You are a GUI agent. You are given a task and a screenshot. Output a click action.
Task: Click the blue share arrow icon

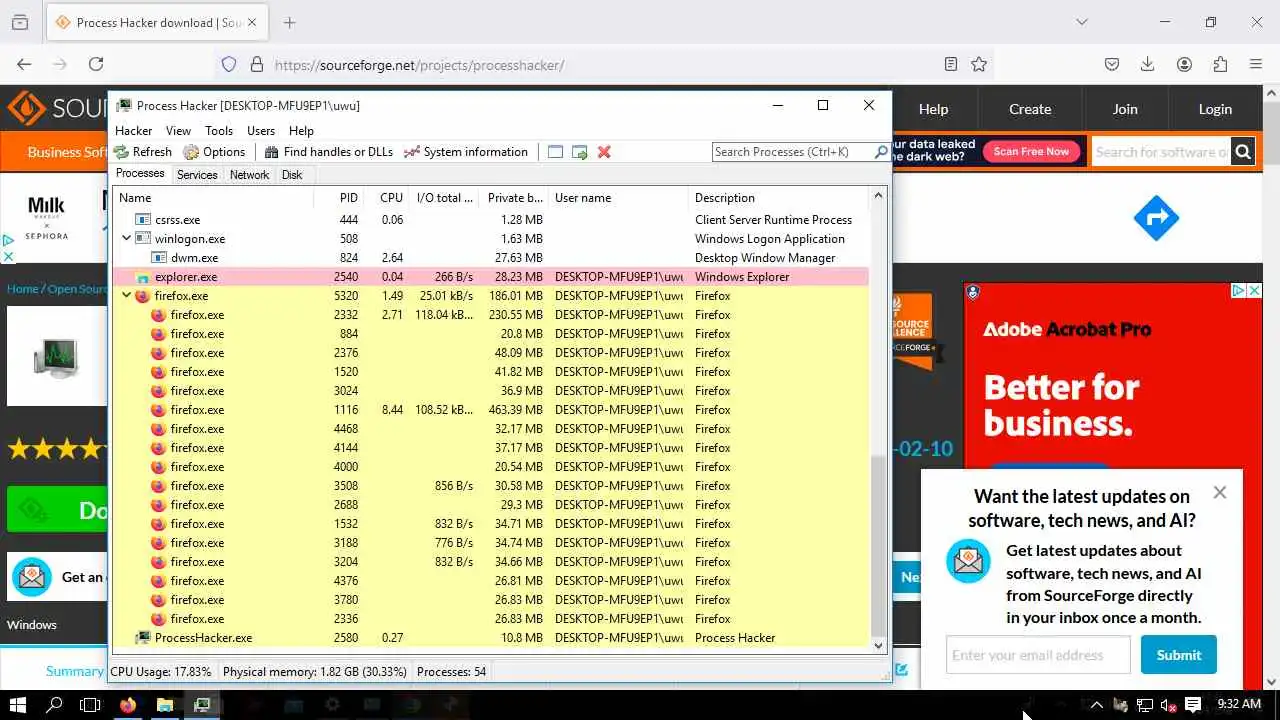(x=1157, y=218)
